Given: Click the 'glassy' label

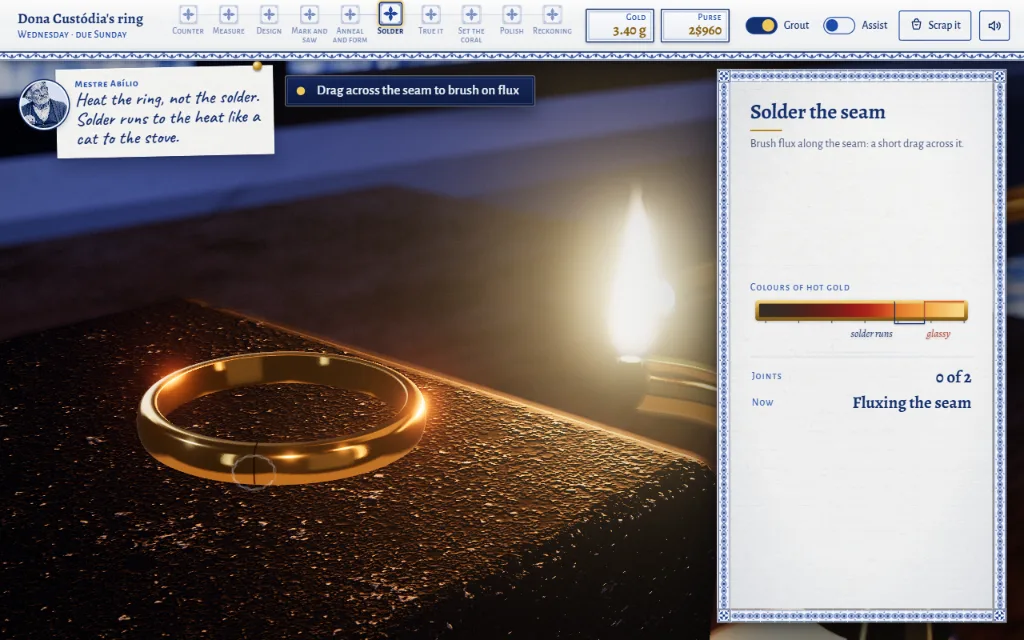Looking at the screenshot, I should pyautogui.click(x=938, y=334).
